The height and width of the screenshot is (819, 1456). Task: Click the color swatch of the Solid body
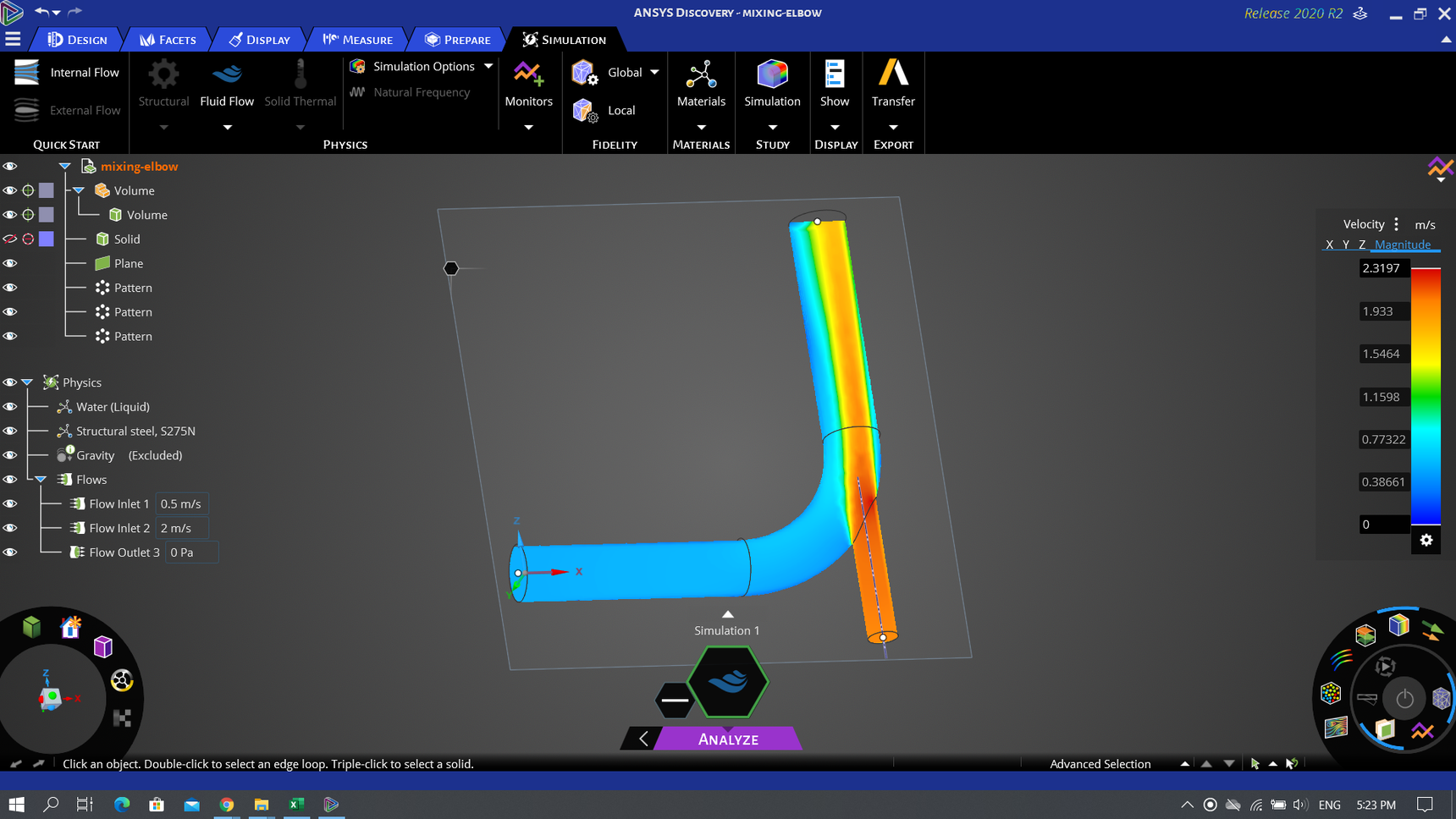click(47, 239)
